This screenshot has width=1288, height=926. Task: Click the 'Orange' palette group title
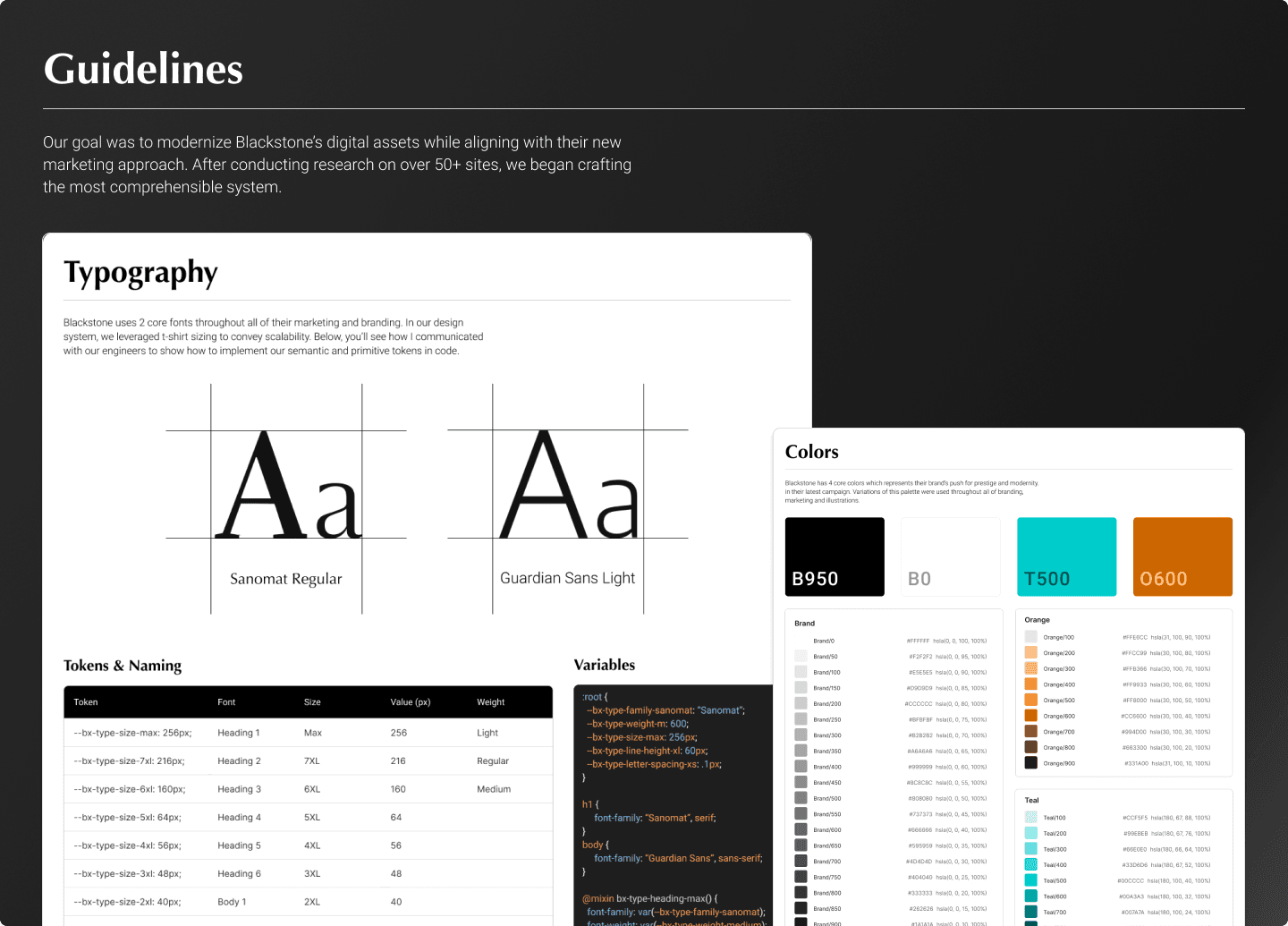(1038, 620)
